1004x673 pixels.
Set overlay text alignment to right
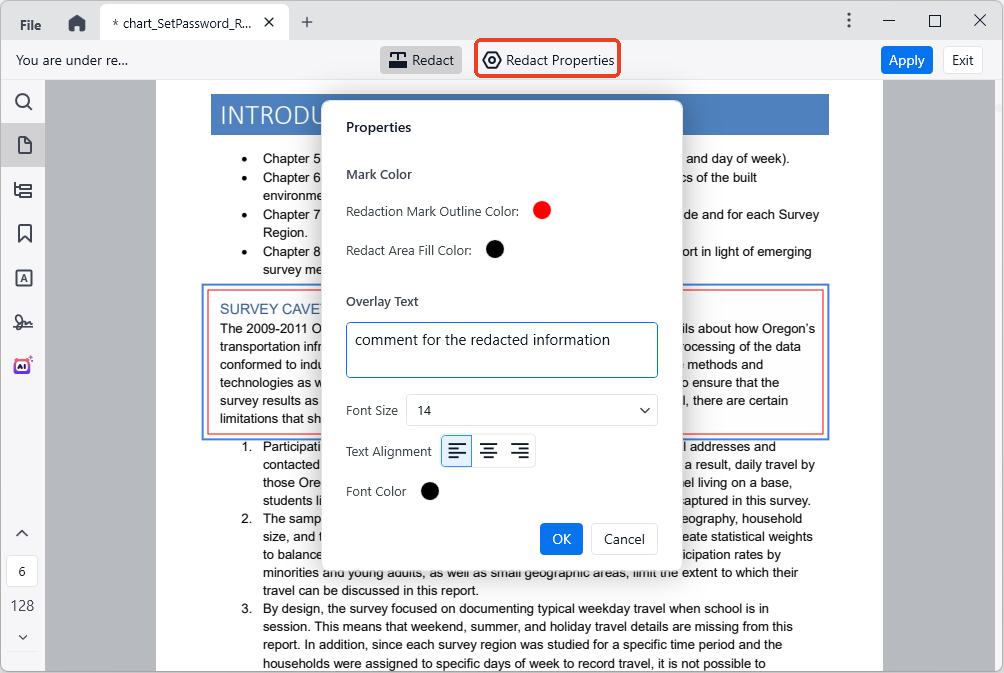pyautogui.click(x=519, y=450)
